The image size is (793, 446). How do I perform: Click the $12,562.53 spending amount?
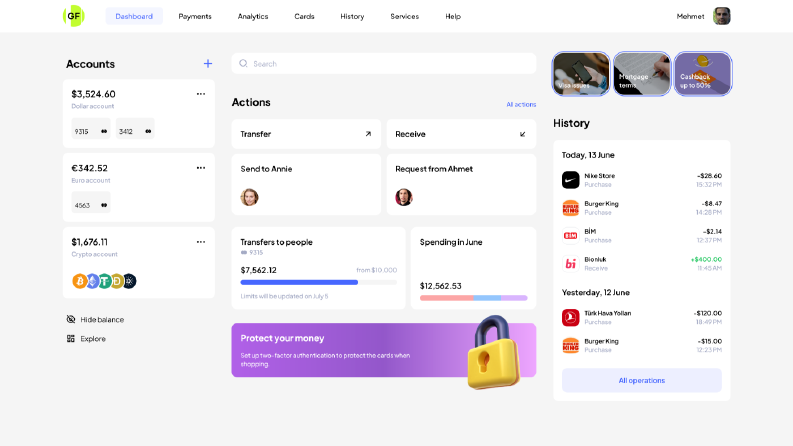click(440, 286)
